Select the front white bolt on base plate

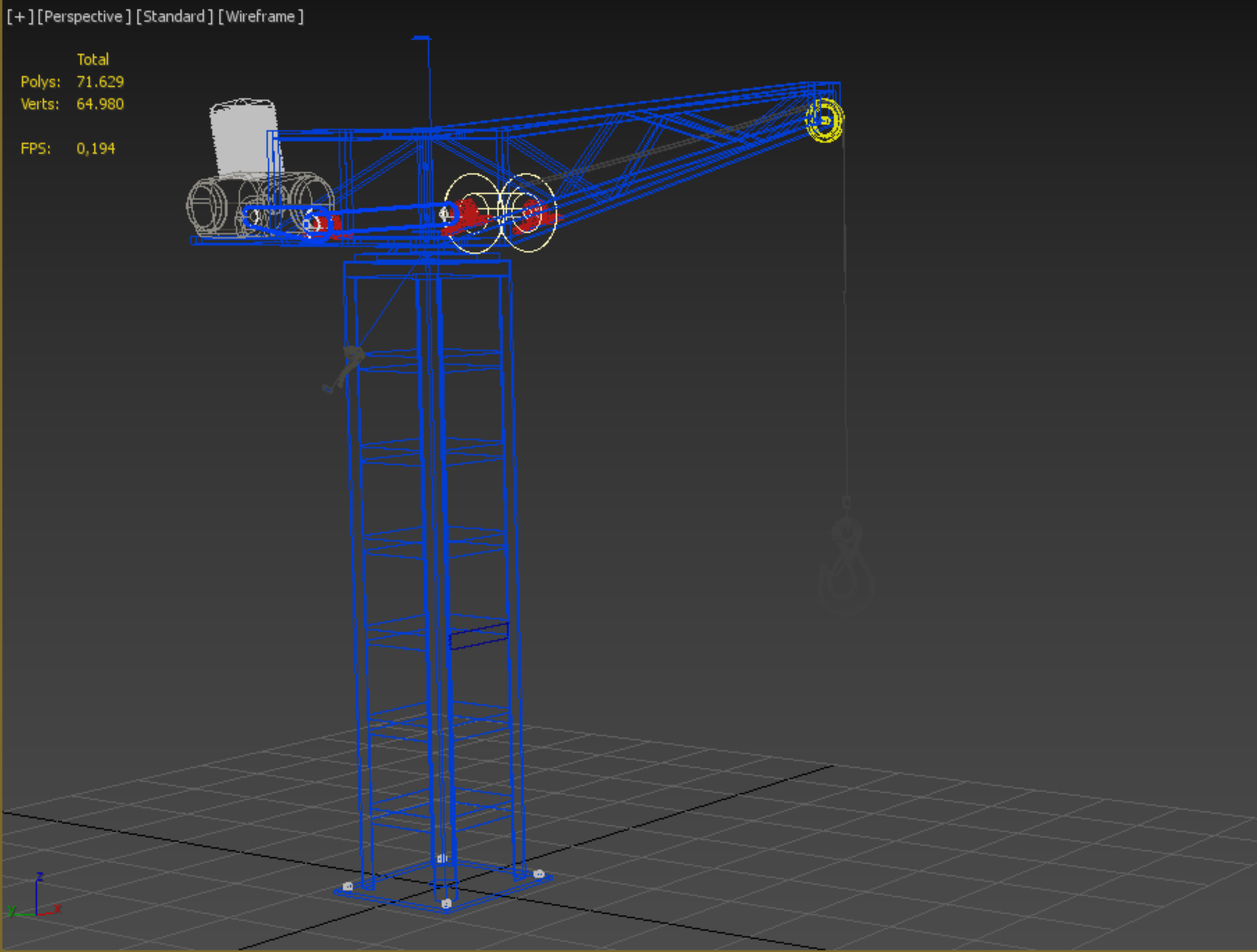[x=446, y=904]
